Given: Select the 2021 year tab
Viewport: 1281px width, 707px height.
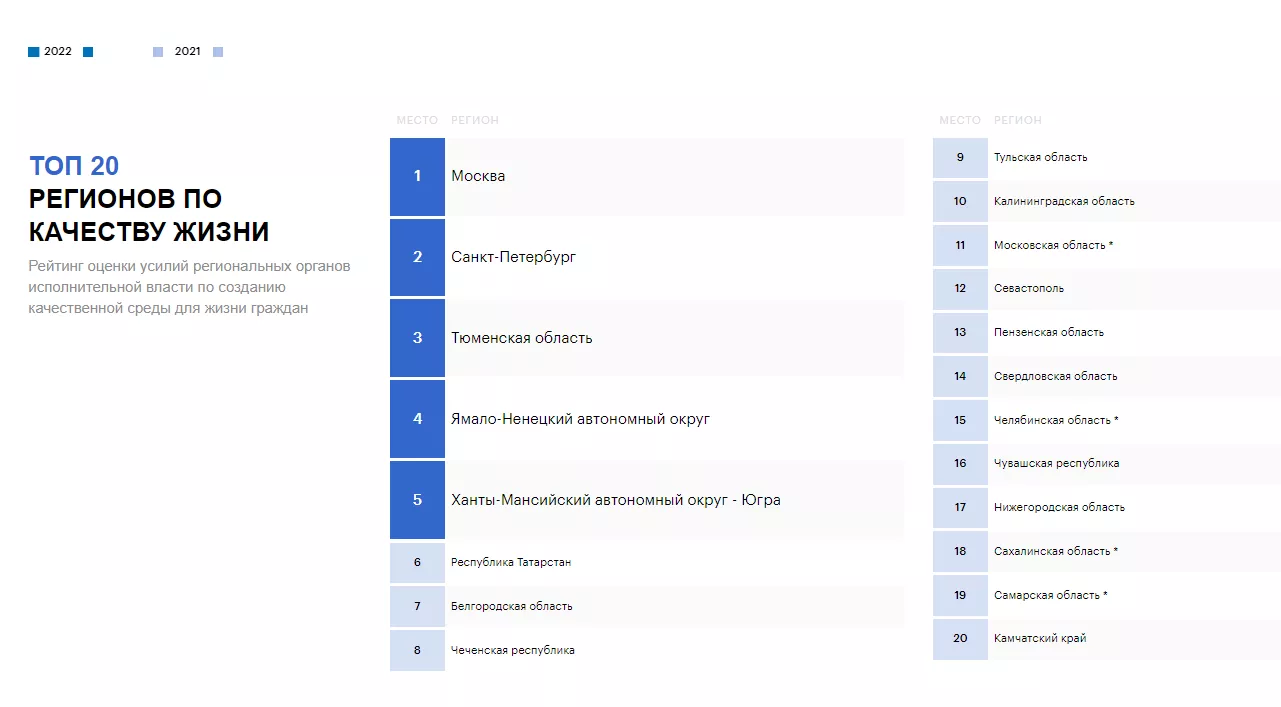Looking at the screenshot, I should pyautogui.click(x=187, y=52).
